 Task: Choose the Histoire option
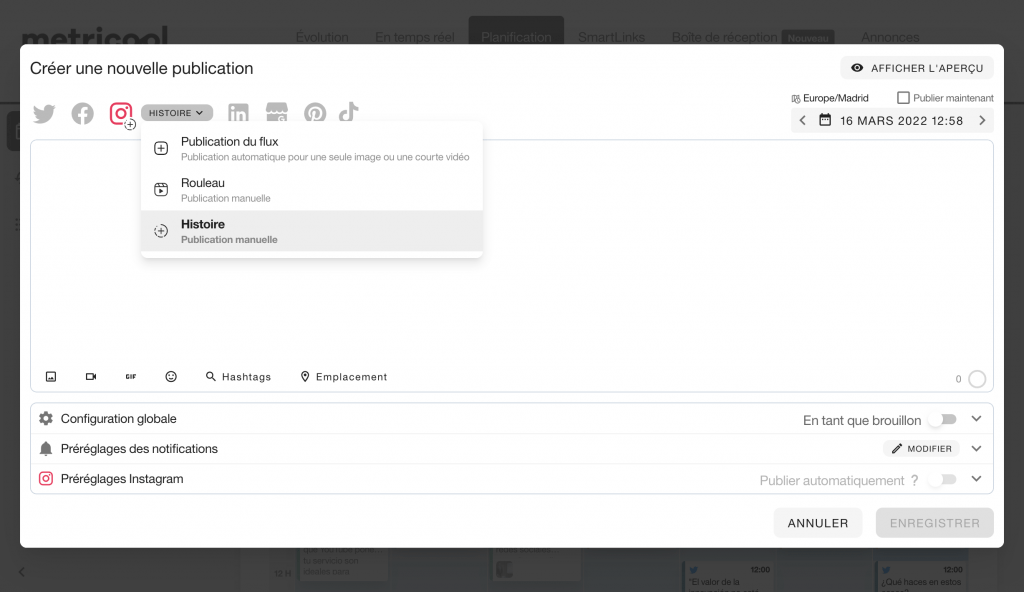click(312, 231)
